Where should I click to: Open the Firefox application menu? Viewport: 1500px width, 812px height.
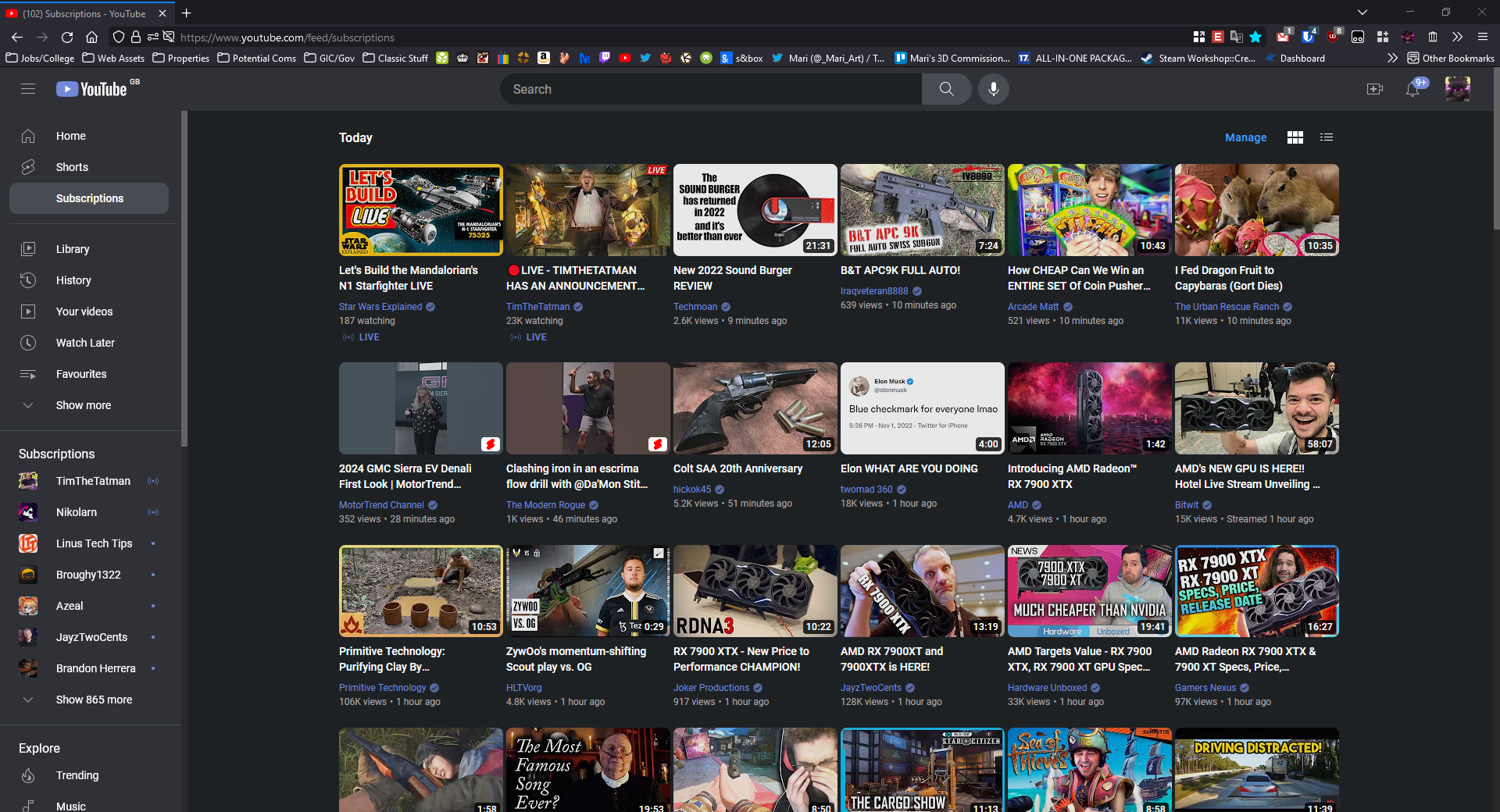coord(1482,37)
